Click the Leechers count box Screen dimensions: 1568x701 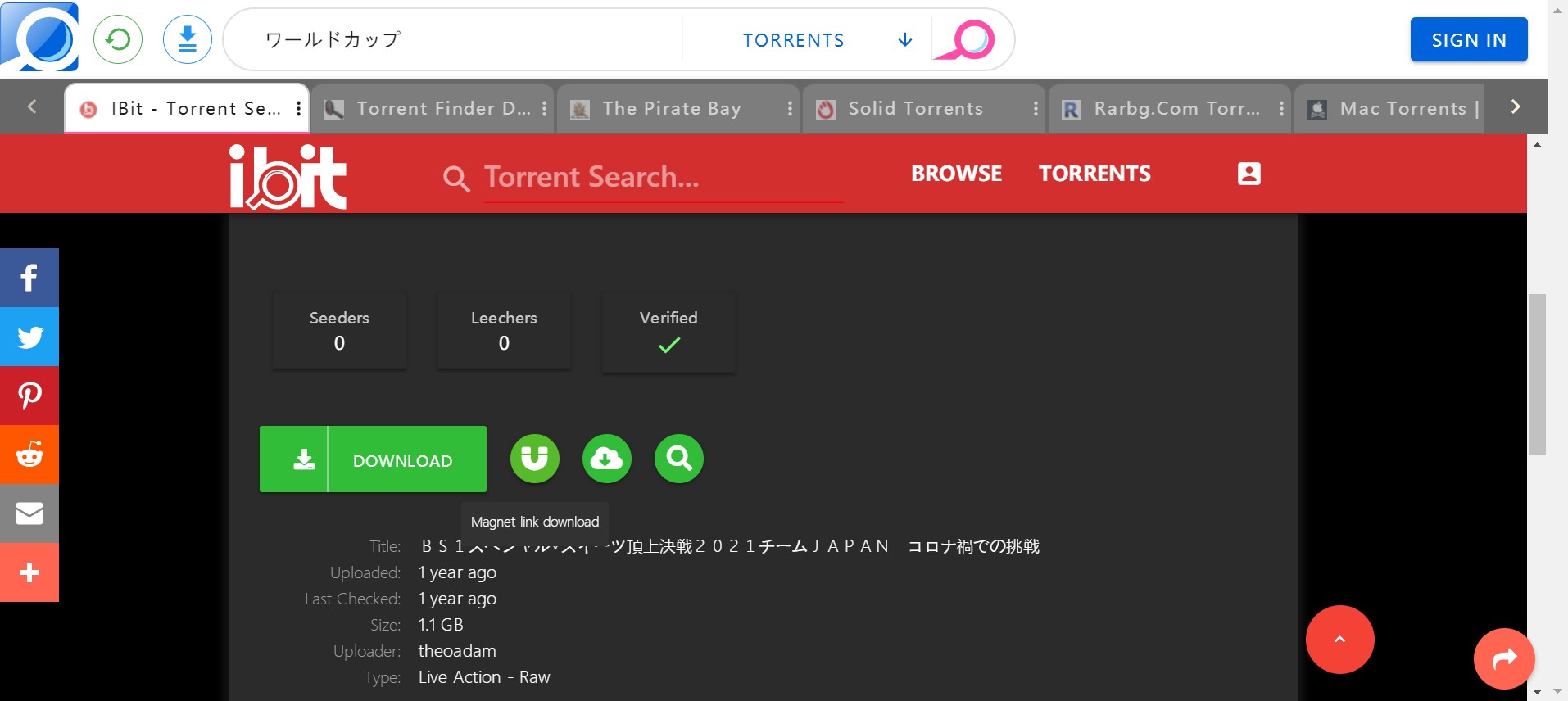(504, 331)
